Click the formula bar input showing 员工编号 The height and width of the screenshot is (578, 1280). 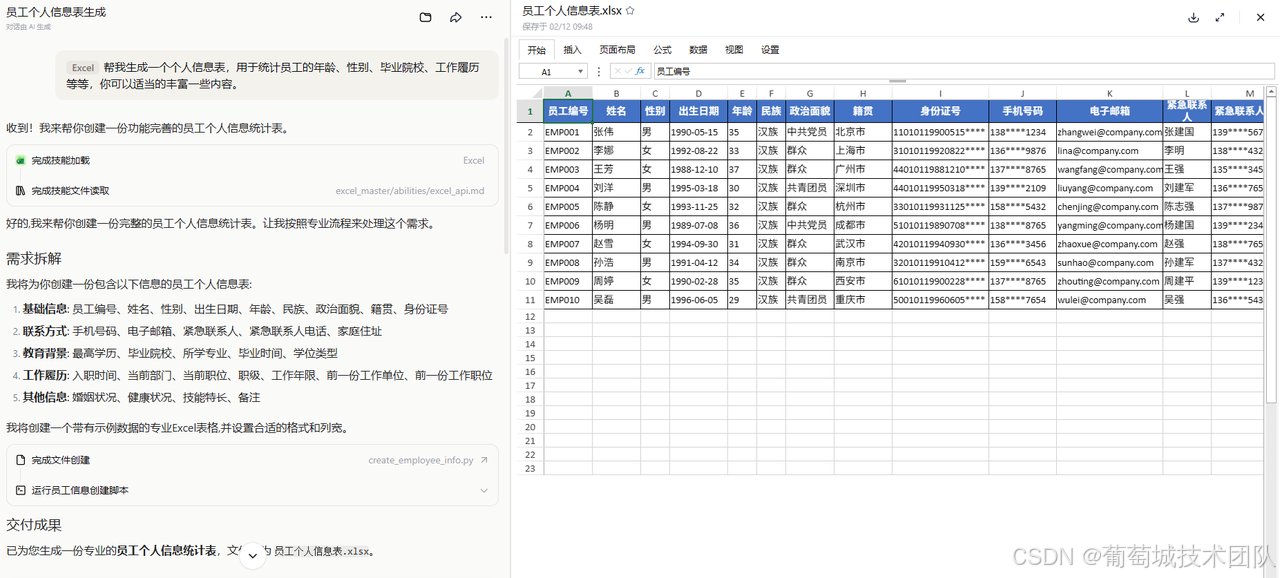pos(964,72)
